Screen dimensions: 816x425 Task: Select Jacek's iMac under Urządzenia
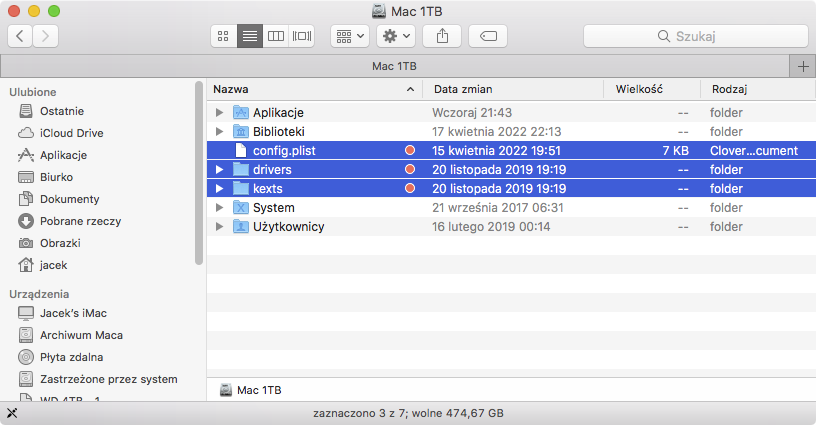pos(73,313)
